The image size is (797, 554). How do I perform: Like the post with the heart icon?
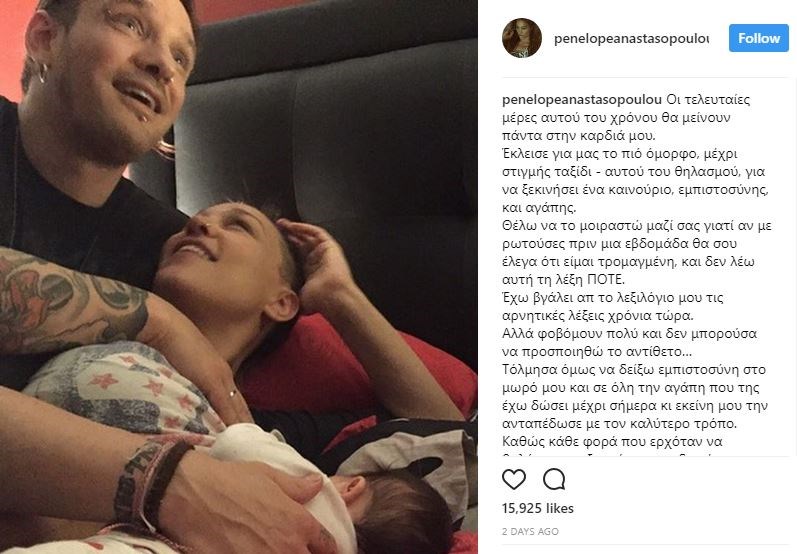[513, 479]
